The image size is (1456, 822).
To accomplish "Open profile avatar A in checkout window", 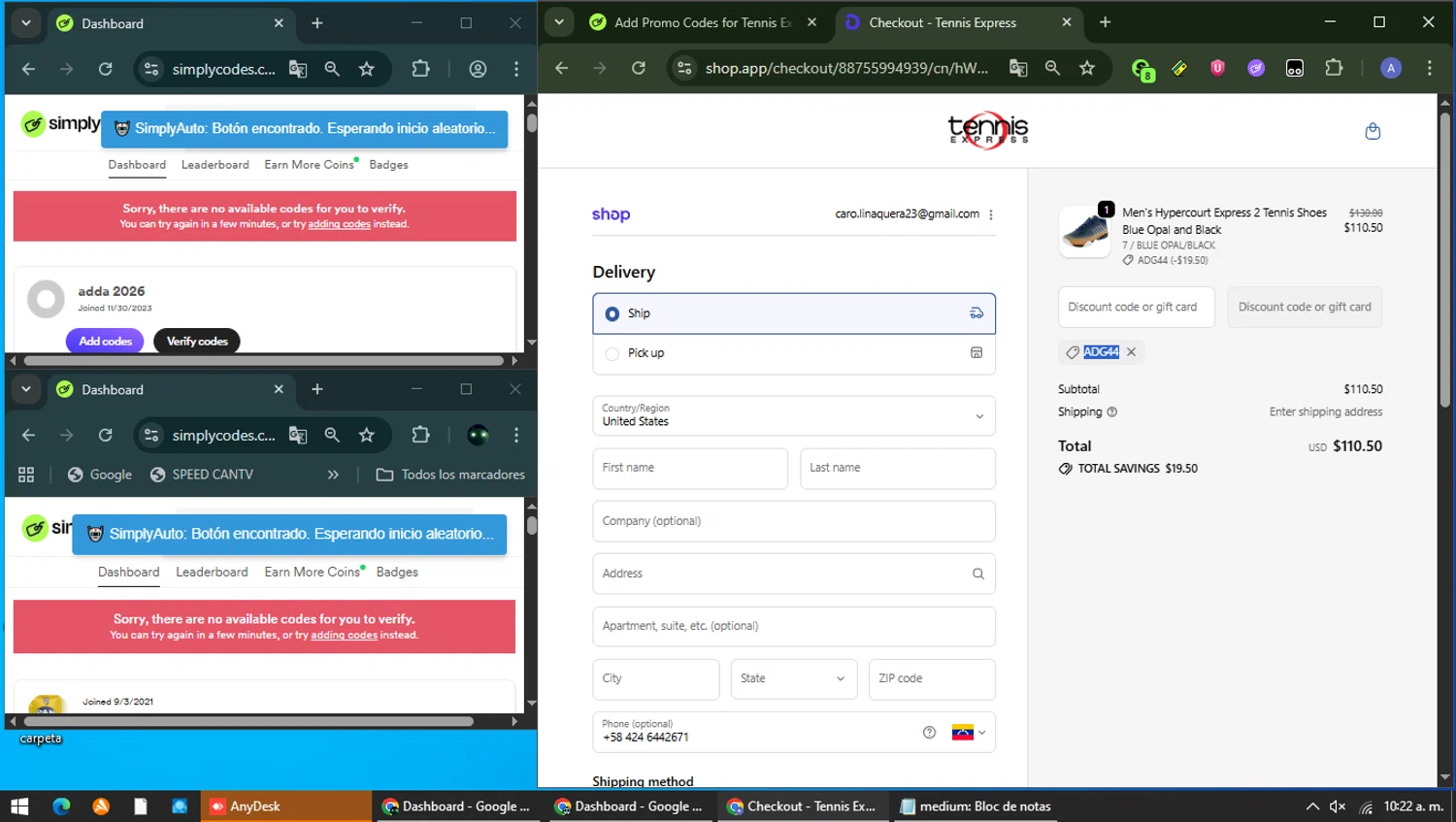I will click(1391, 68).
